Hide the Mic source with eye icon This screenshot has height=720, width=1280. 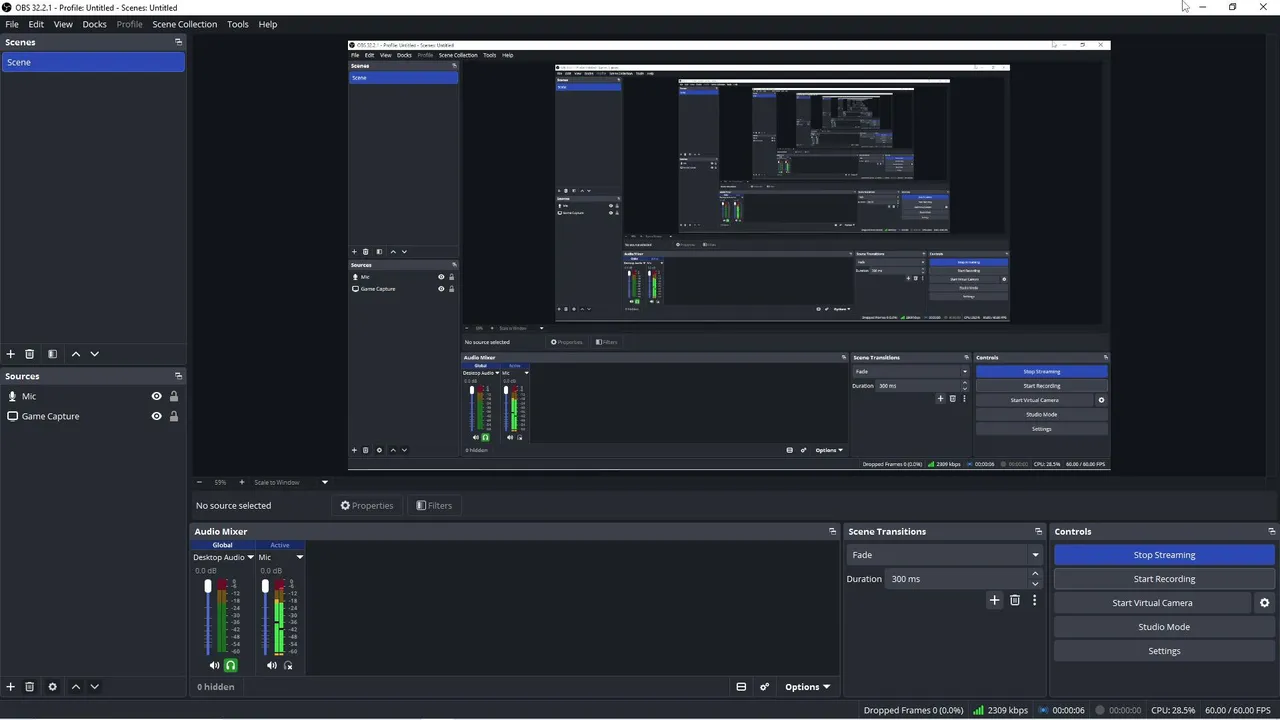point(156,396)
